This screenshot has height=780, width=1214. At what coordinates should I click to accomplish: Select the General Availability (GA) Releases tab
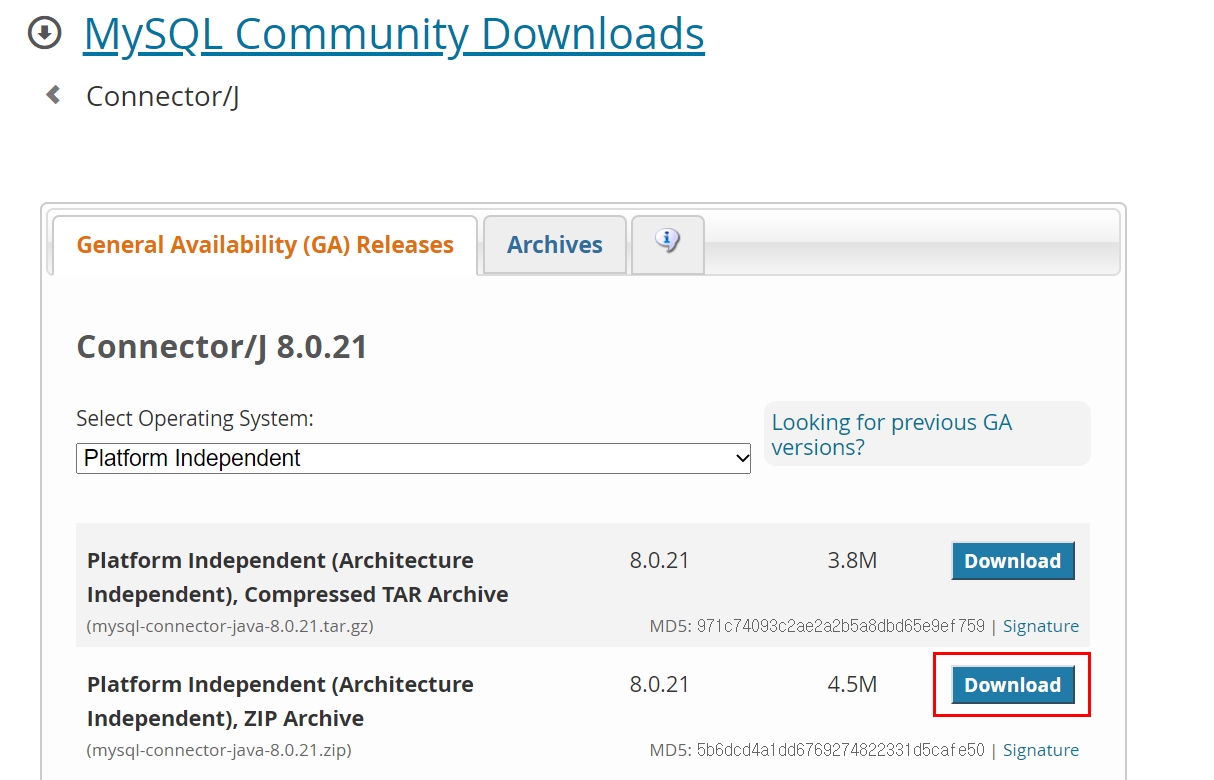(x=265, y=245)
